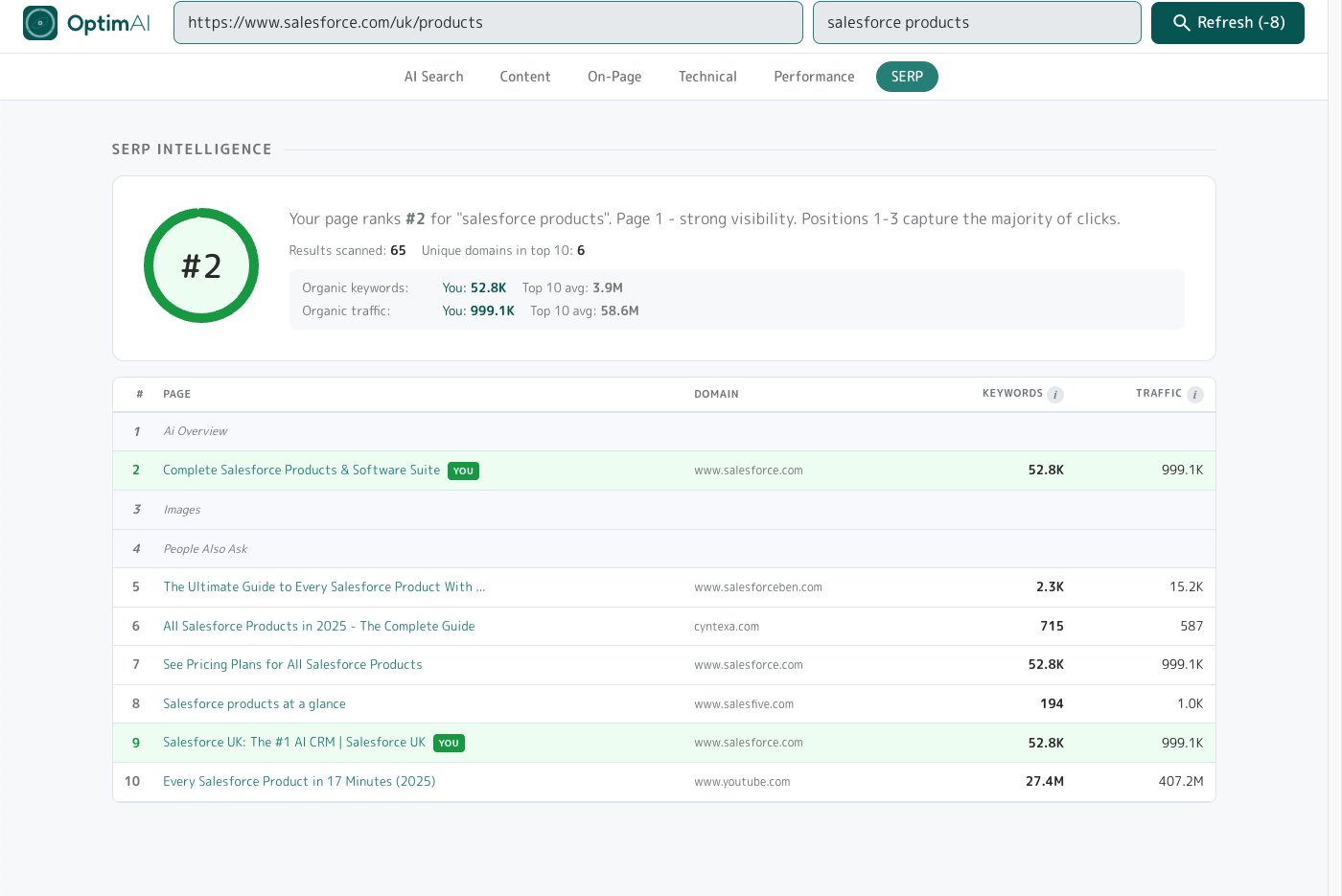Open the Content tab
The height and width of the screenshot is (896, 1342).
(x=525, y=77)
